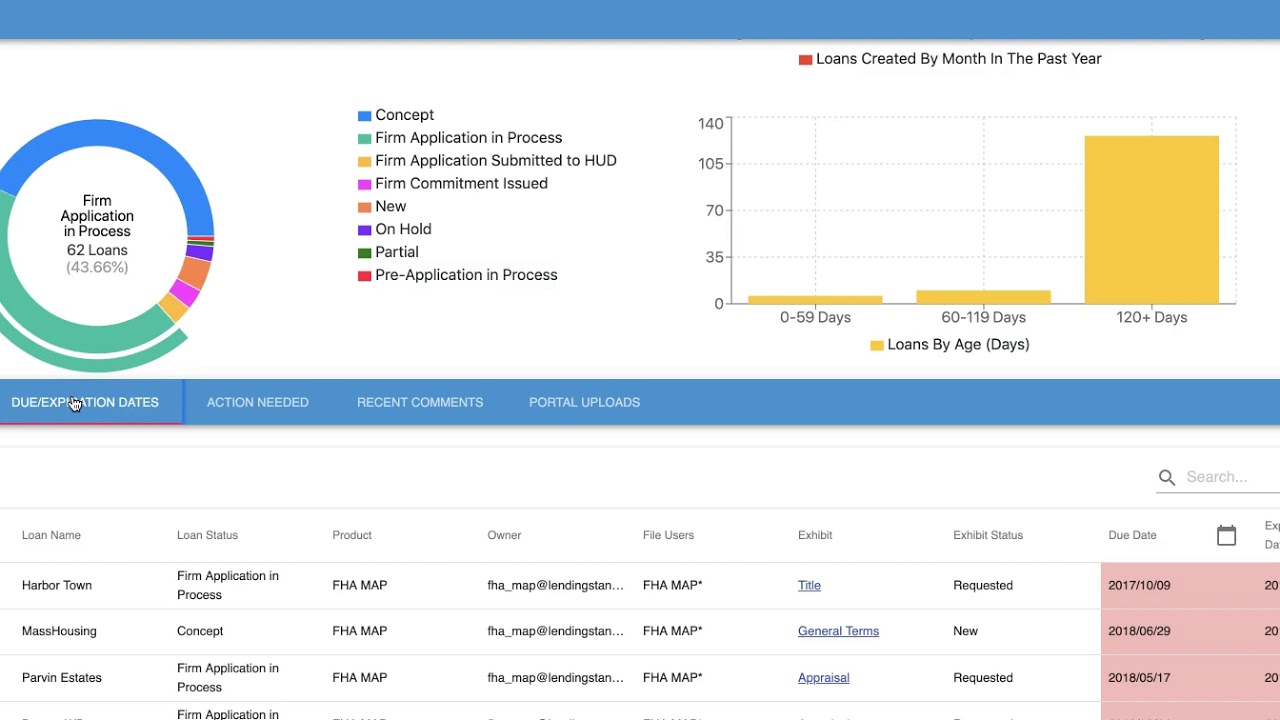The height and width of the screenshot is (720, 1280).
Task: Open the General Terms exhibit link
Action: tap(838, 631)
